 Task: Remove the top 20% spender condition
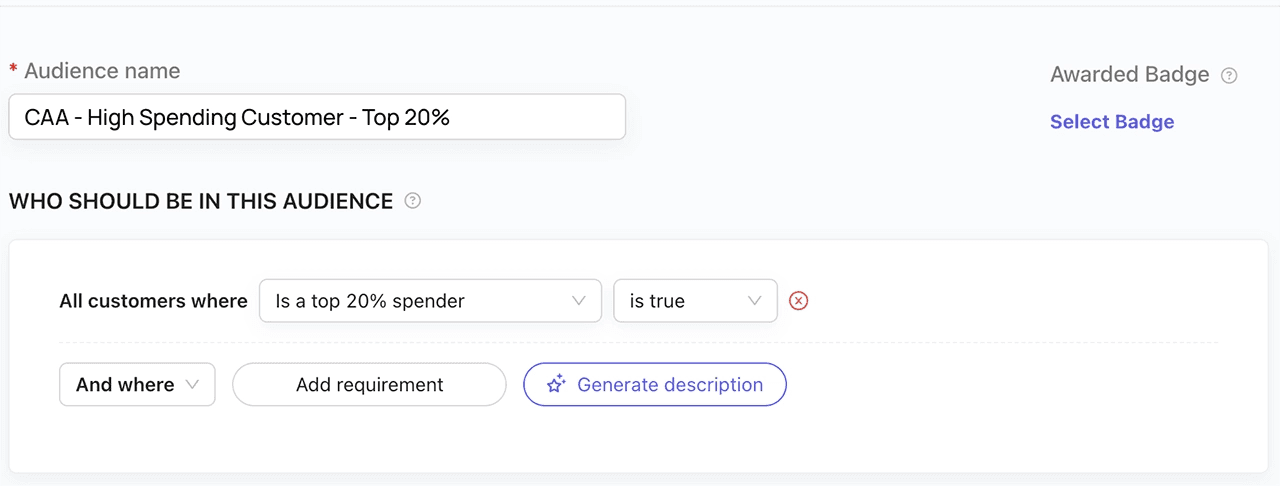tap(798, 301)
